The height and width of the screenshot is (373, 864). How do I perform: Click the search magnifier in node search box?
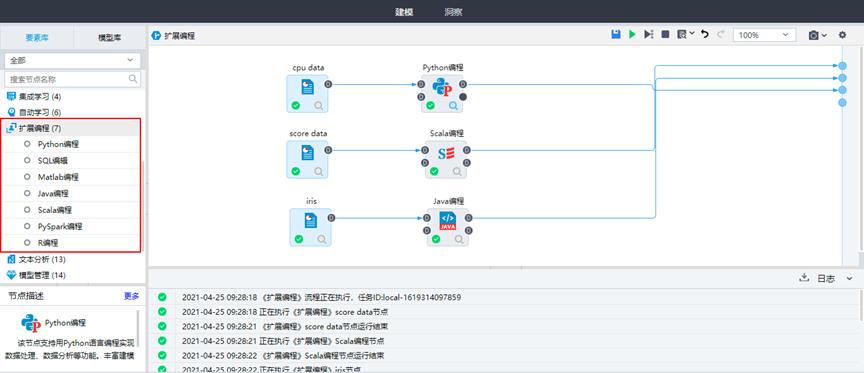[133, 79]
